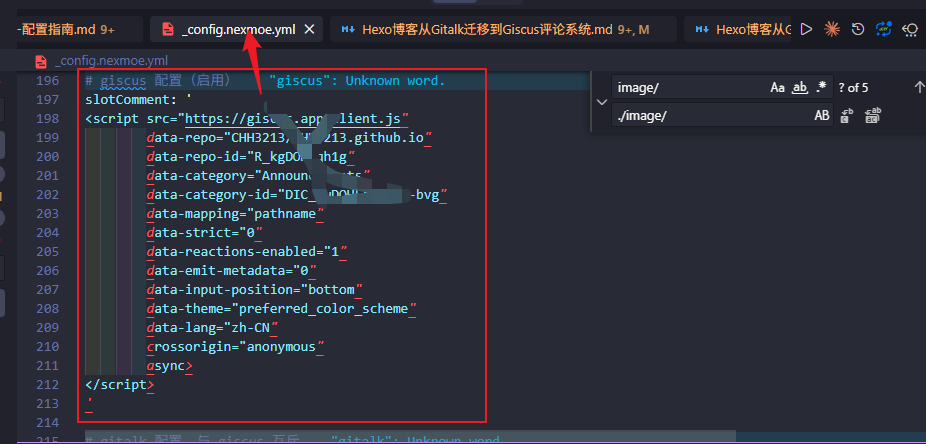Screen dimensions: 926x444
Task: Click Replace All icon
Action: pyautogui.click(x=872, y=115)
